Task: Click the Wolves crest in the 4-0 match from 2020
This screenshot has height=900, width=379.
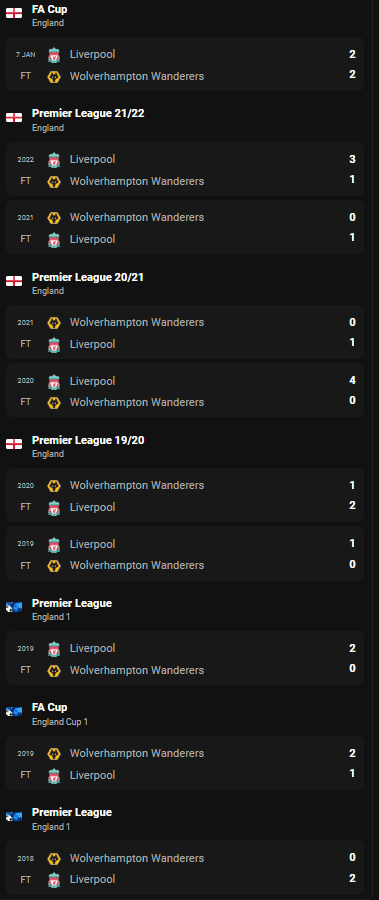Action: click(54, 402)
